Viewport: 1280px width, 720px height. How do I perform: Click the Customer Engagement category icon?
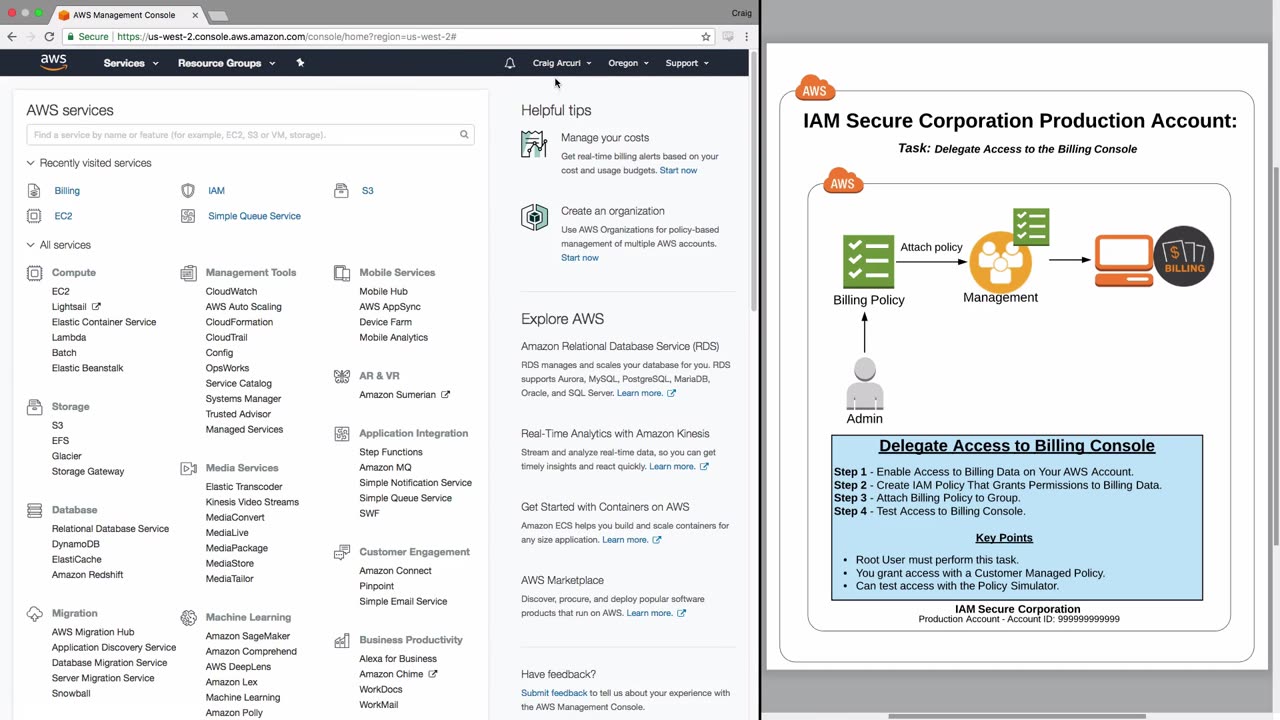341,552
